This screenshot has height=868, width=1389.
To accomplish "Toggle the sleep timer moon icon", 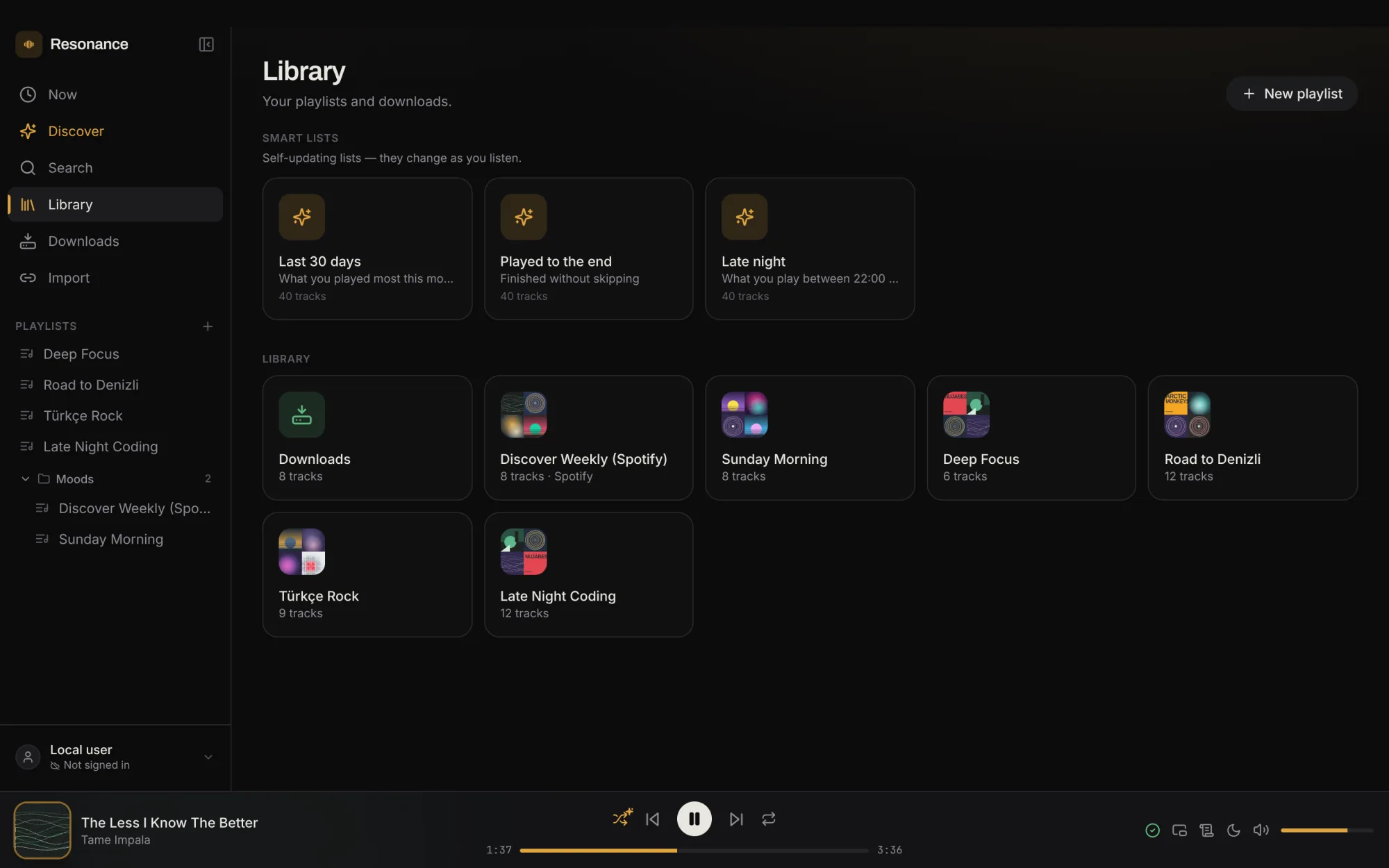I will 1233,831.
